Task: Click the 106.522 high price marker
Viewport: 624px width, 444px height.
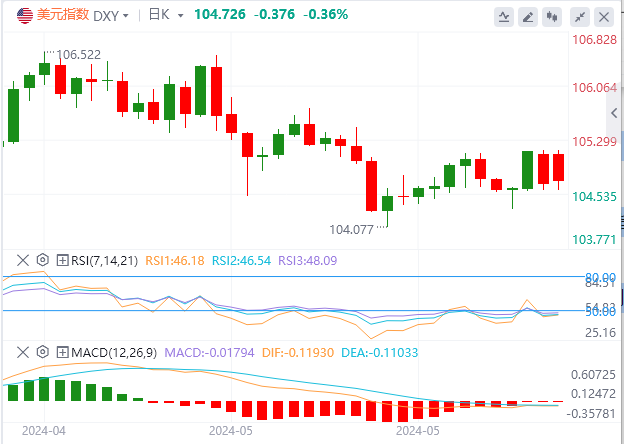Action: tap(82, 54)
